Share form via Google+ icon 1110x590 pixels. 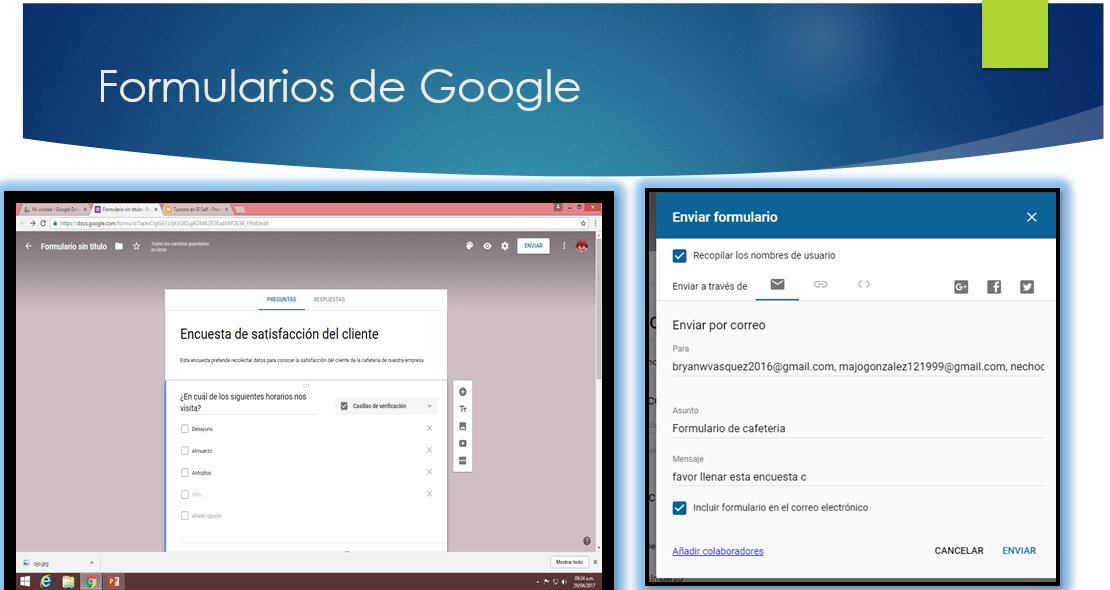click(x=961, y=287)
